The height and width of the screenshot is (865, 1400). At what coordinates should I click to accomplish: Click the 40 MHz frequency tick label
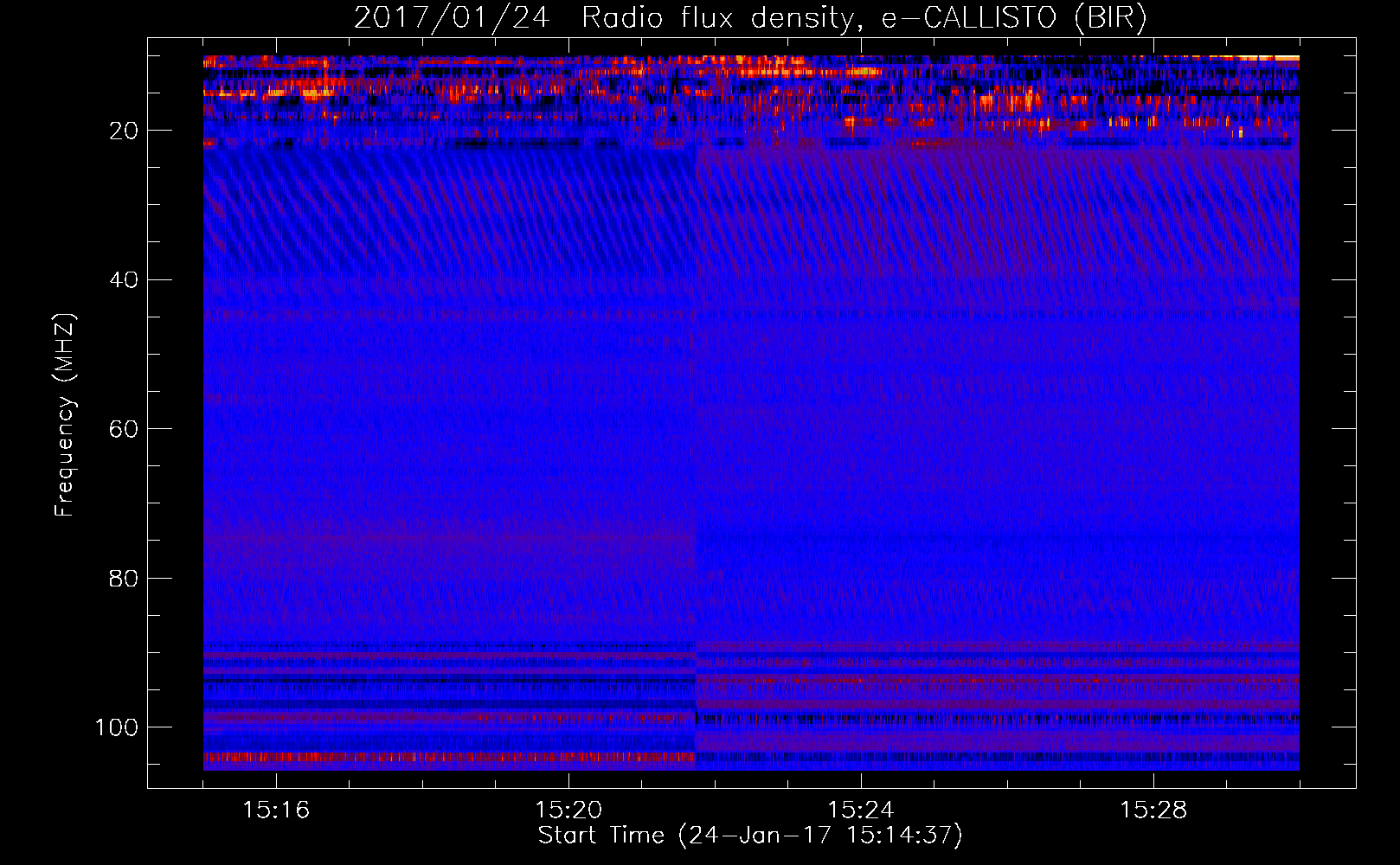[x=124, y=280]
